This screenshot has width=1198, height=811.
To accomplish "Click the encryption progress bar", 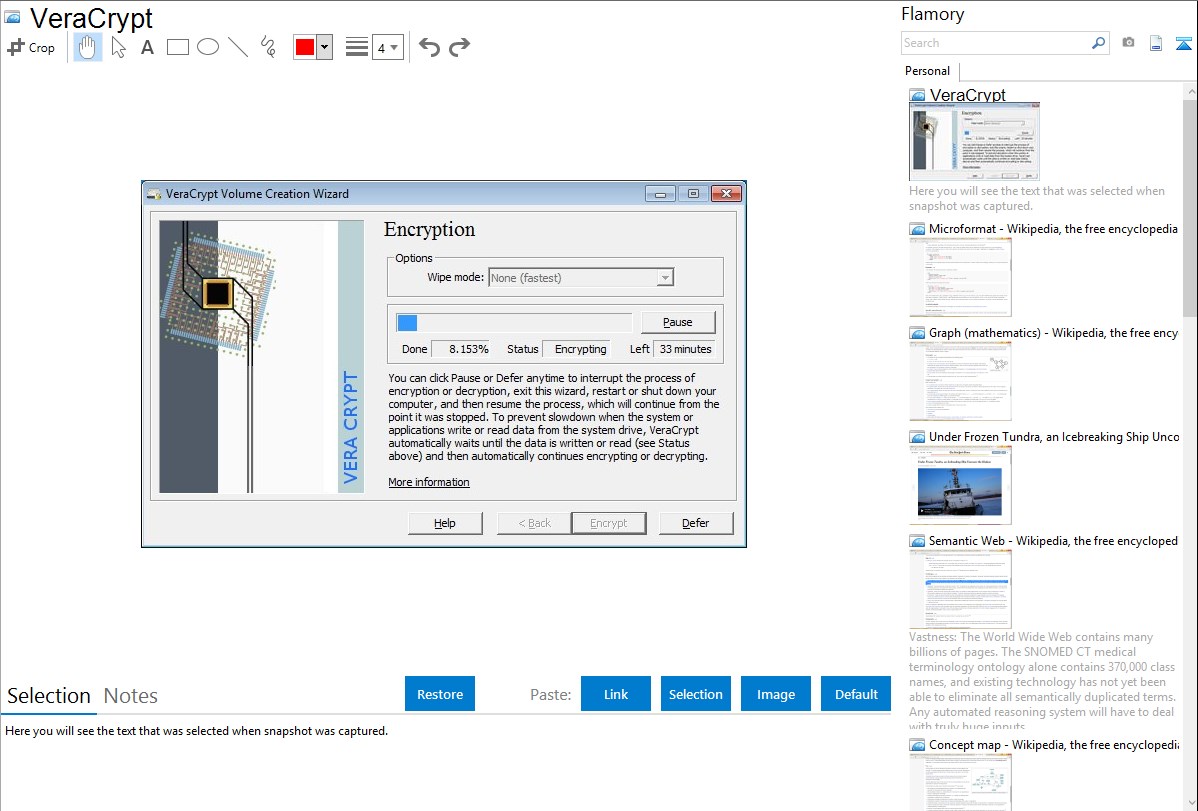I will tap(514, 323).
